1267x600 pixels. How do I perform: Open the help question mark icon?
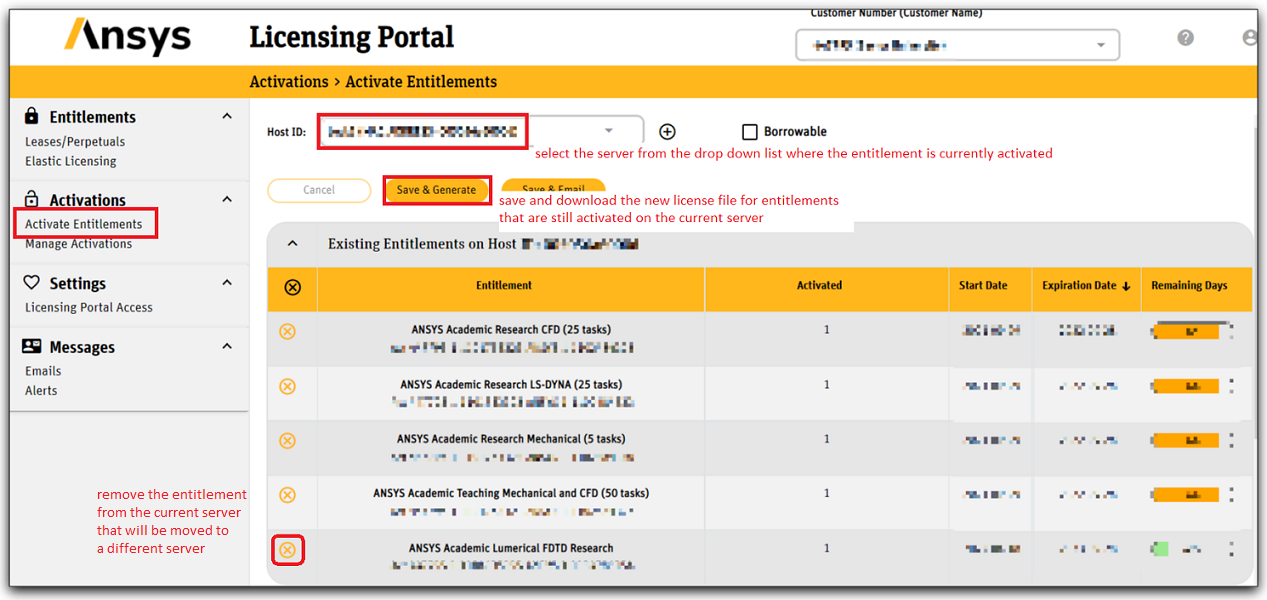pyautogui.click(x=1185, y=38)
